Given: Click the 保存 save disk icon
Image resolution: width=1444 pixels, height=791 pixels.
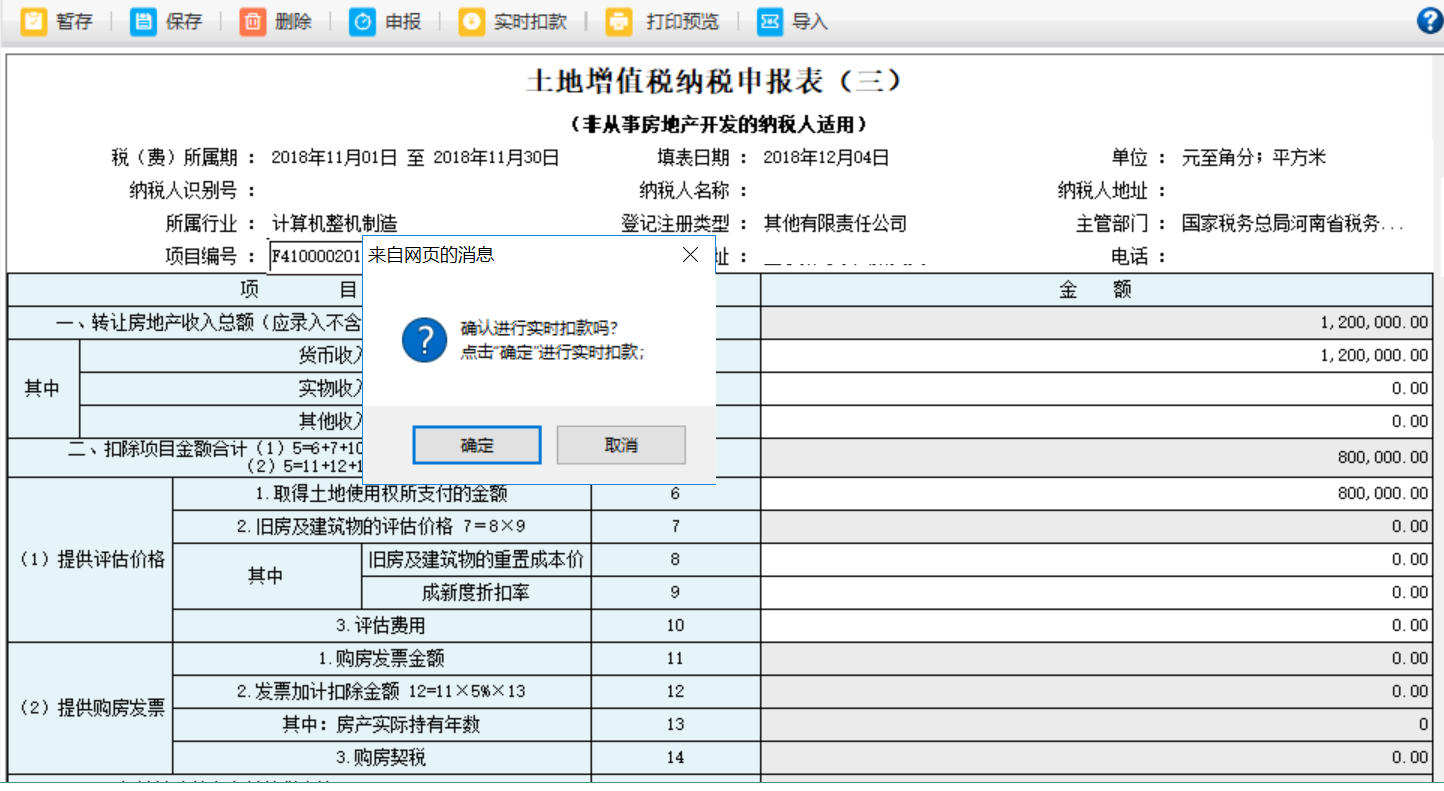Looking at the screenshot, I should pos(144,22).
